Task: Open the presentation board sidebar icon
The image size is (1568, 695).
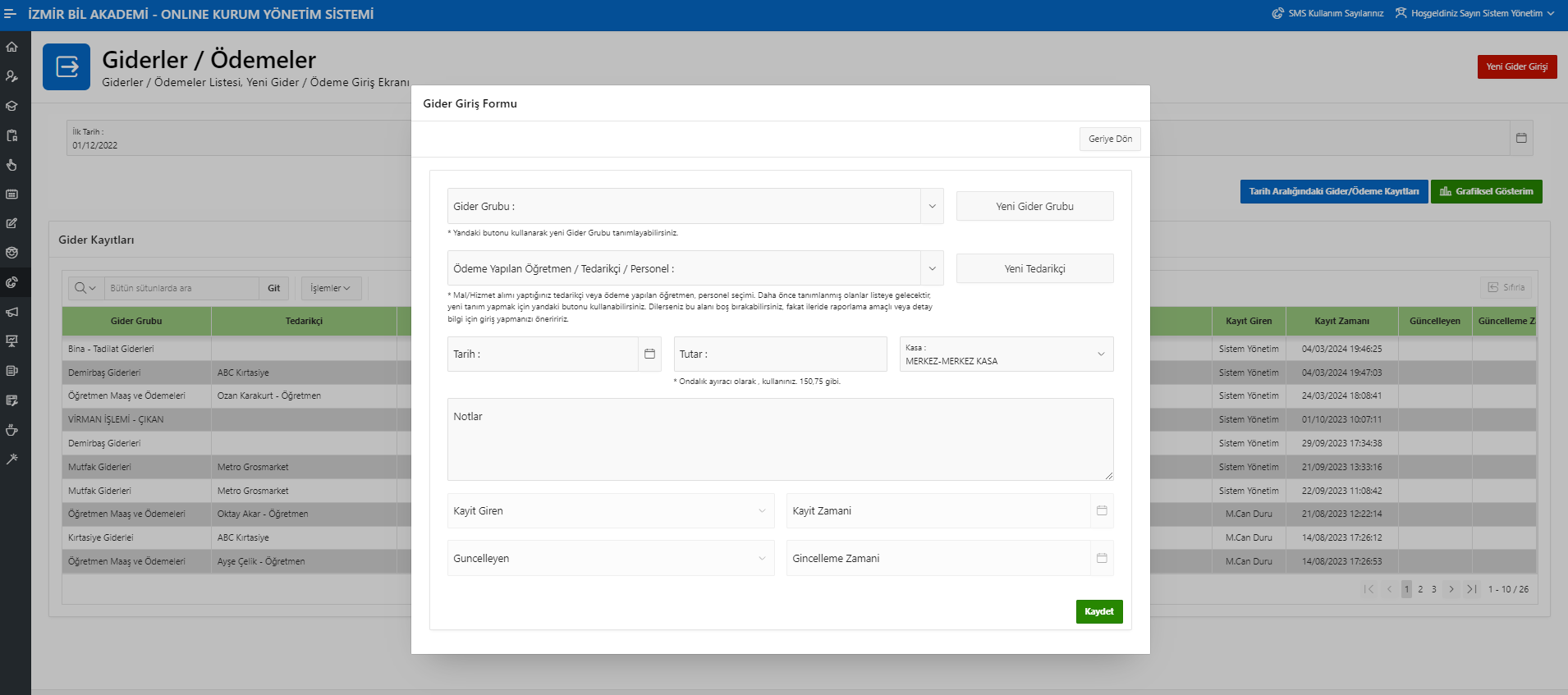Action: pos(11,341)
